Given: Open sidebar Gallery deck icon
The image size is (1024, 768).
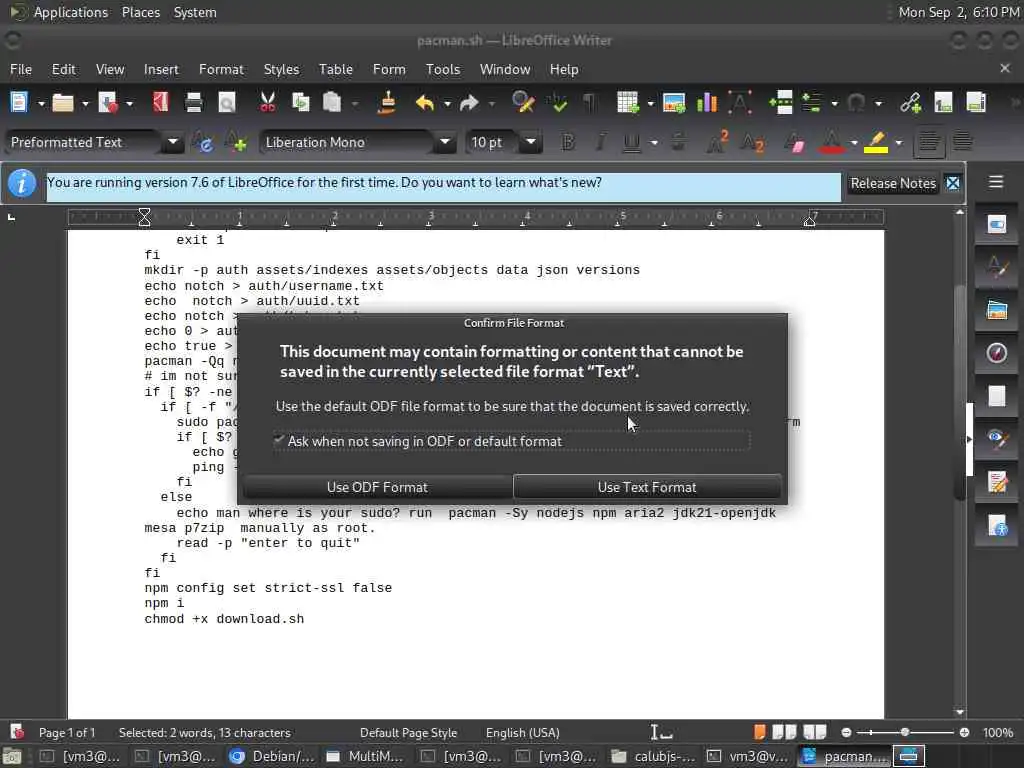Looking at the screenshot, I should (997, 310).
